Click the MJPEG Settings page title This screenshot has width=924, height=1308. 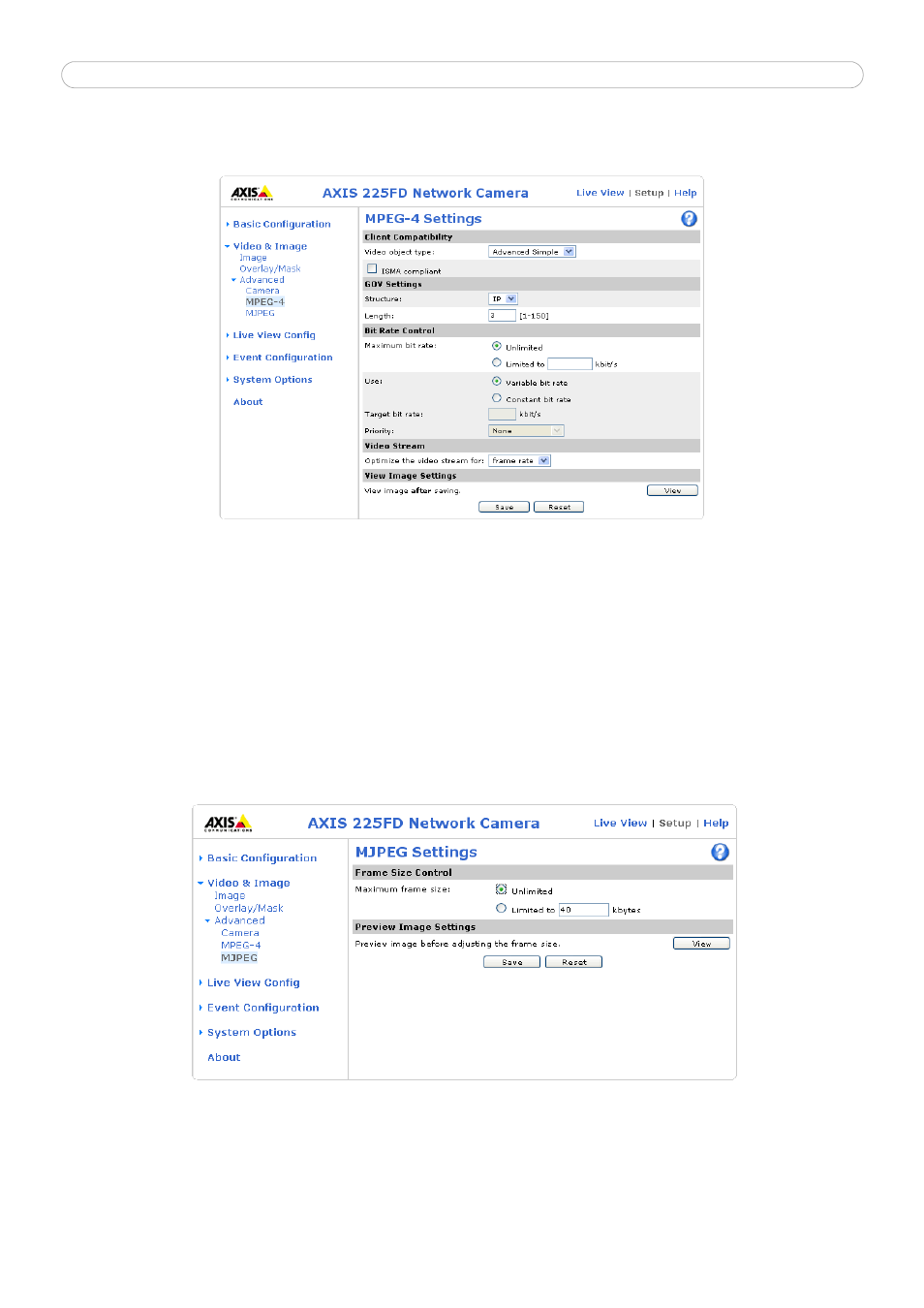[x=416, y=853]
